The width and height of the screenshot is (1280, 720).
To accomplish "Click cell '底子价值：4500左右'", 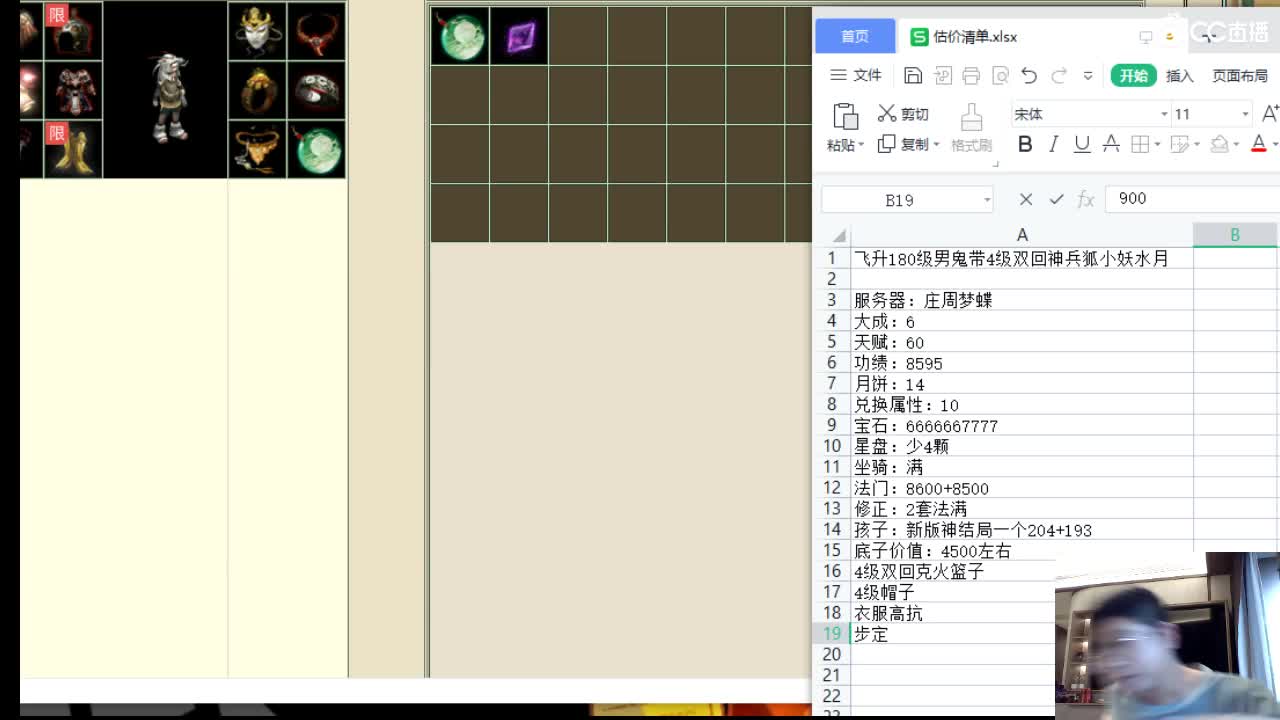I will (1022, 551).
